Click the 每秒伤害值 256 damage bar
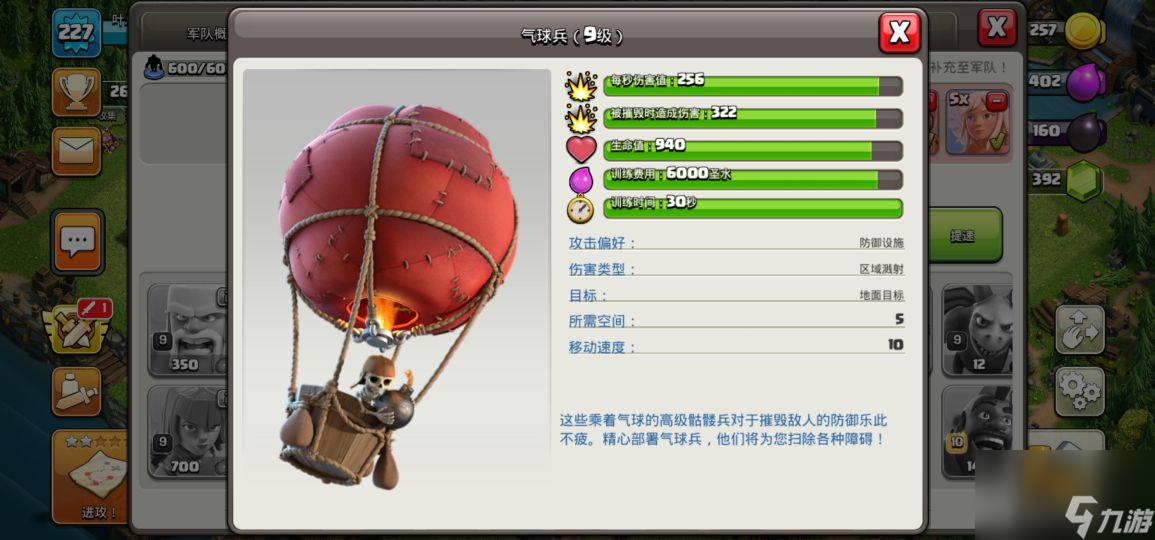The height and width of the screenshot is (540, 1155). (x=753, y=85)
